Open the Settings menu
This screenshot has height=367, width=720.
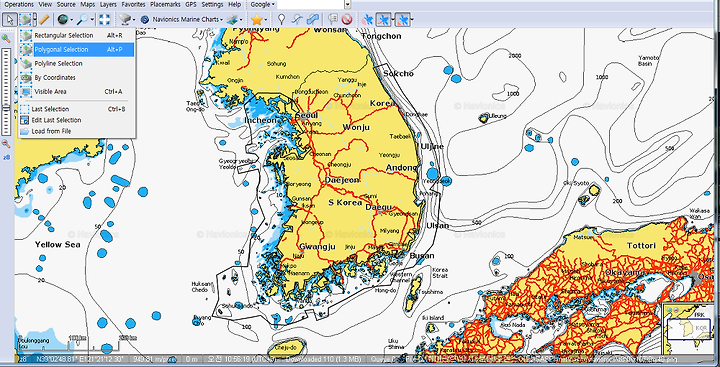click(212, 5)
